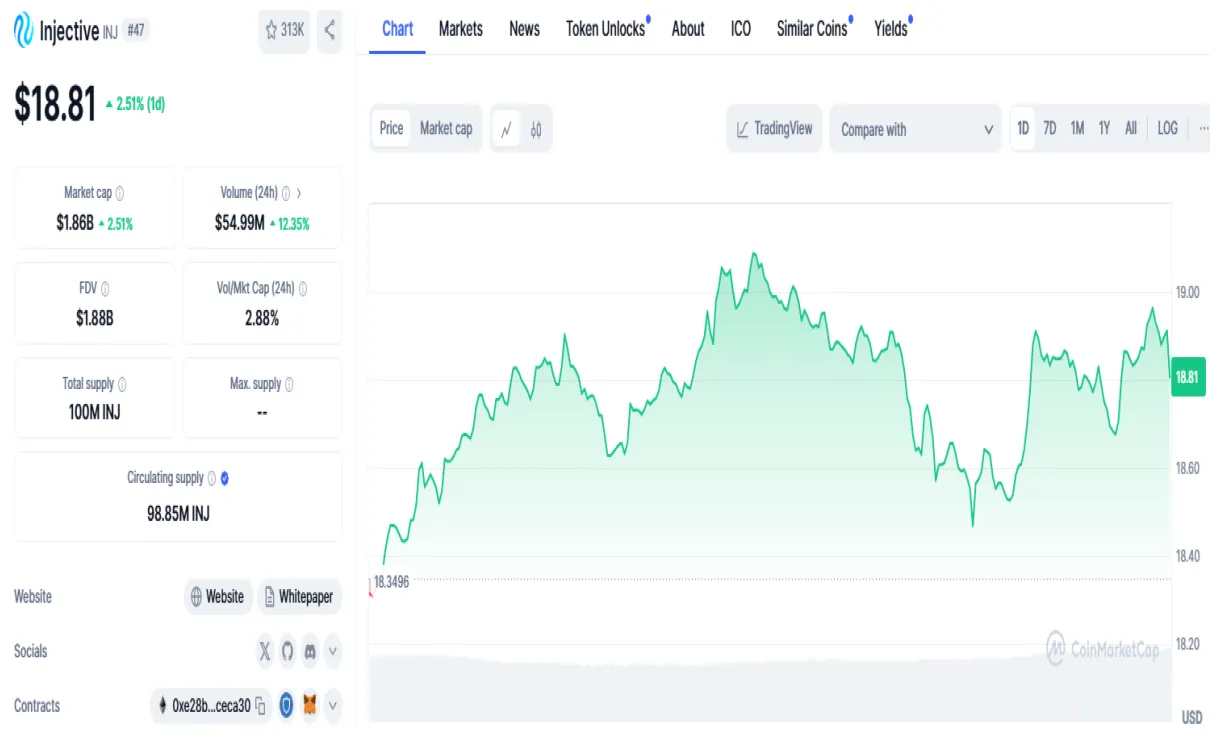The height and width of the screenshot is (740, 1220).
Task: Open the Discord social icon
Action: 310,652
